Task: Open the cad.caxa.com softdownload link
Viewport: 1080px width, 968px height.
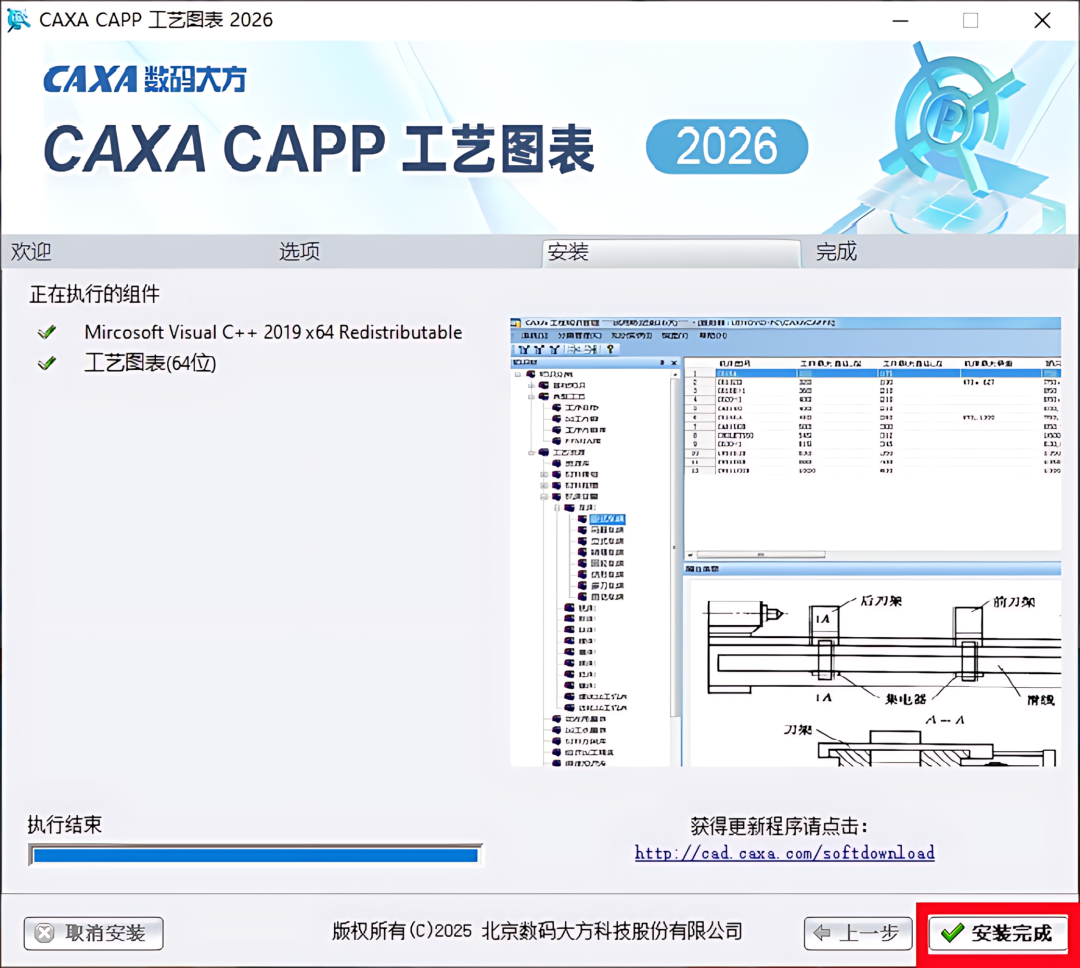Action: (x=785, y=853)
